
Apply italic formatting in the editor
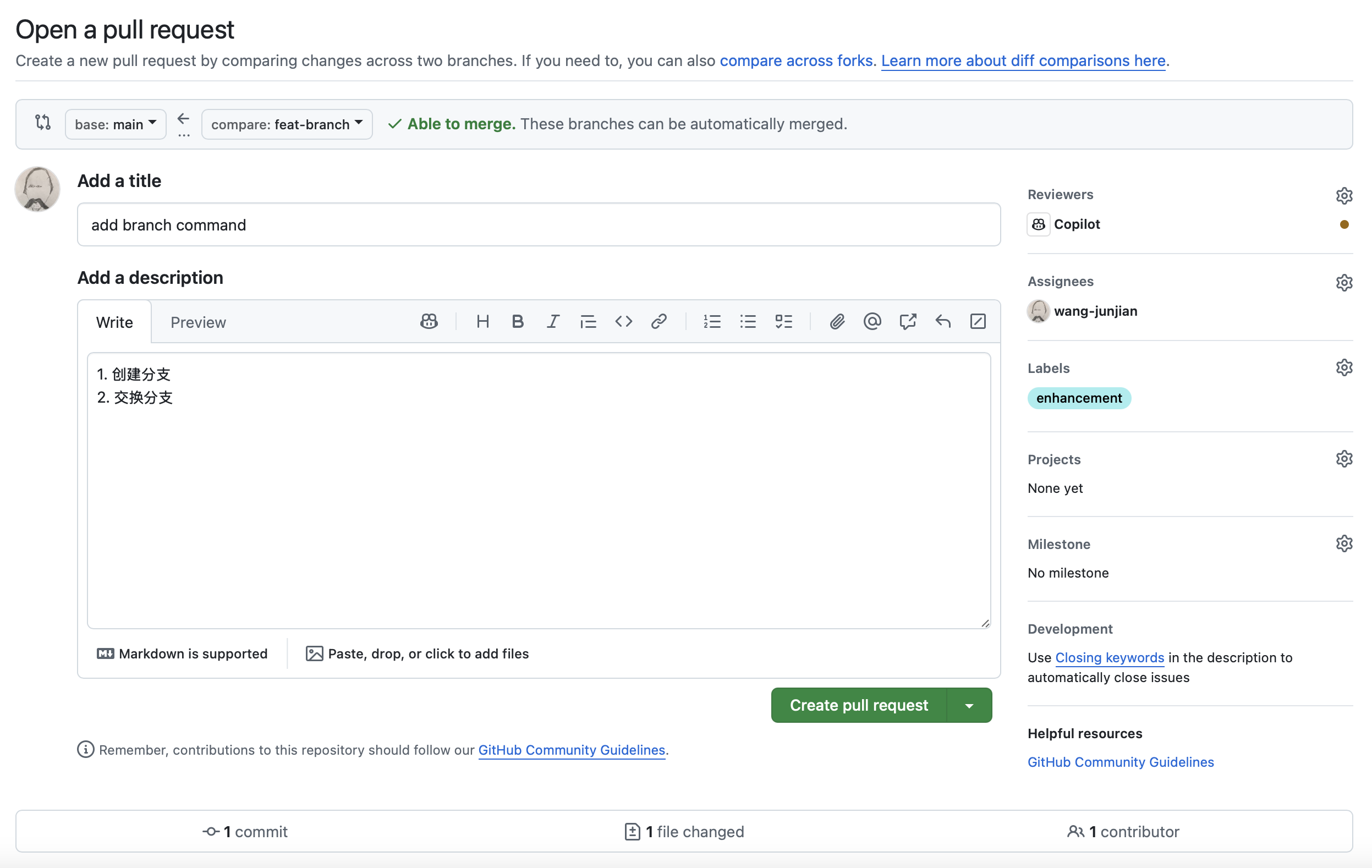click(553, 322)
